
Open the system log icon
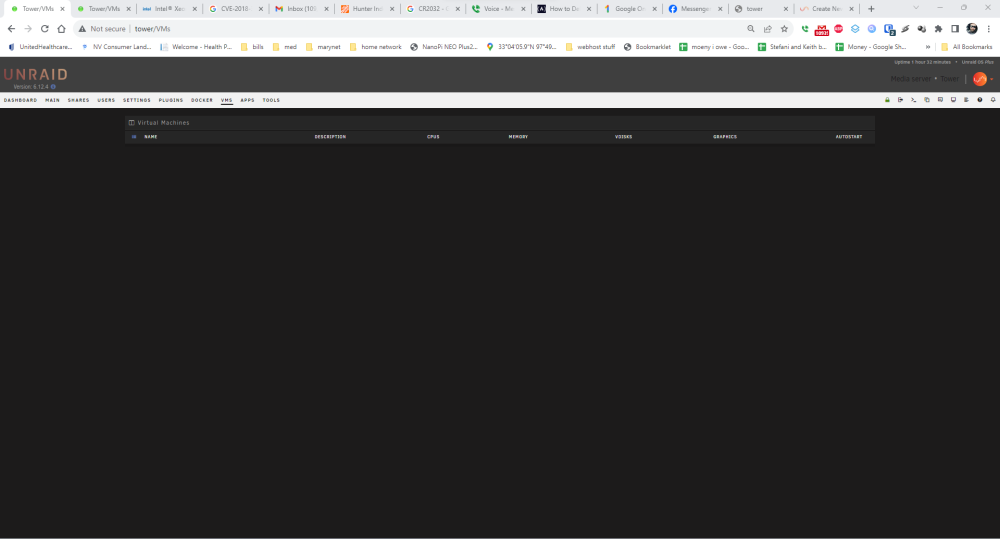966,100
